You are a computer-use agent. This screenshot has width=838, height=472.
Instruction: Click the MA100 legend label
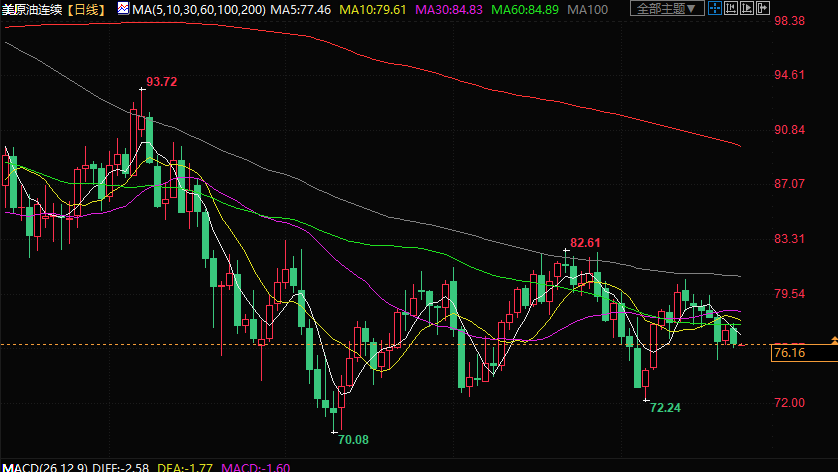[587, 8]
